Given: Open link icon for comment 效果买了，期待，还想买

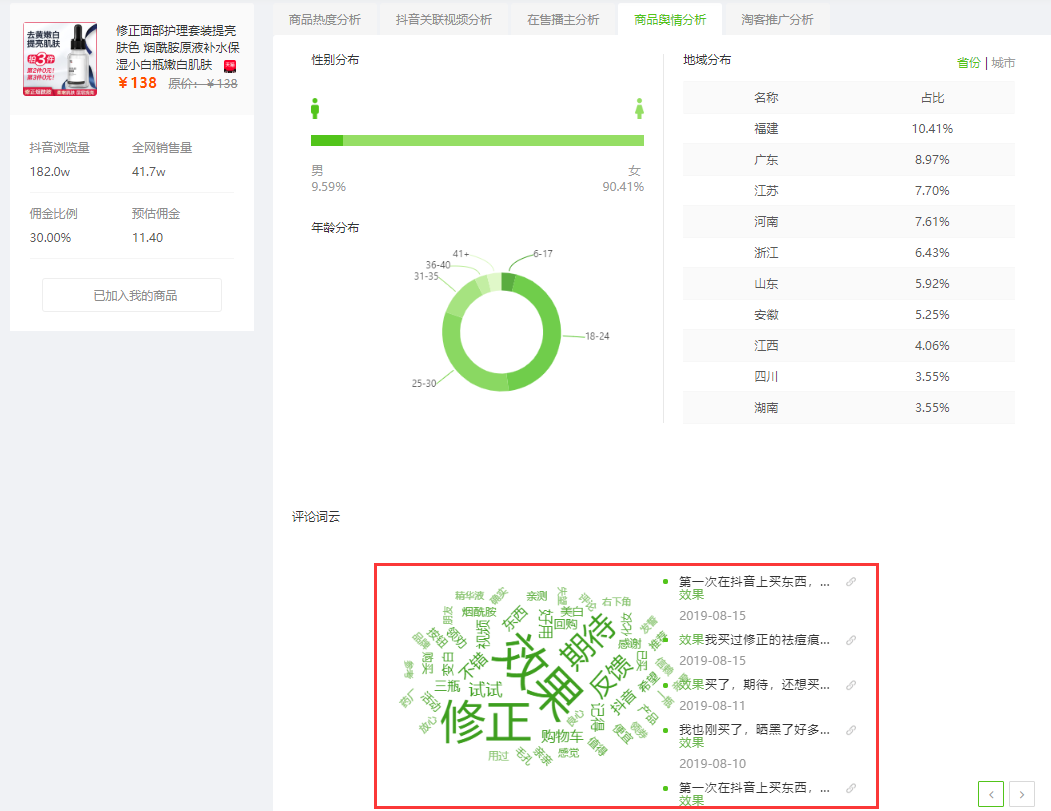Looking at the screenshot, I should coord(851,685).
